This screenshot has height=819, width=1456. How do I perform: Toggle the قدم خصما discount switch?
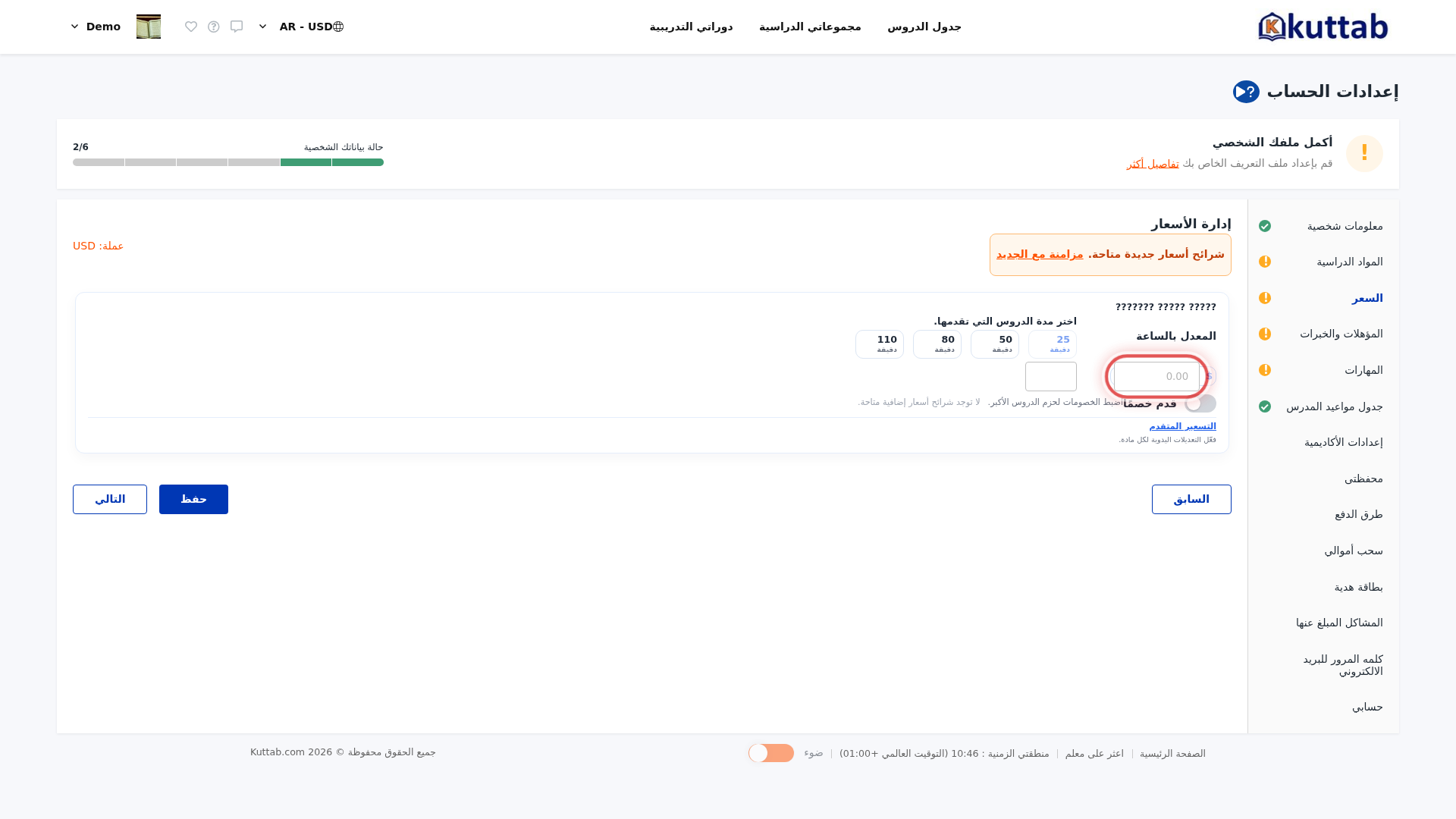(1200, 403)
